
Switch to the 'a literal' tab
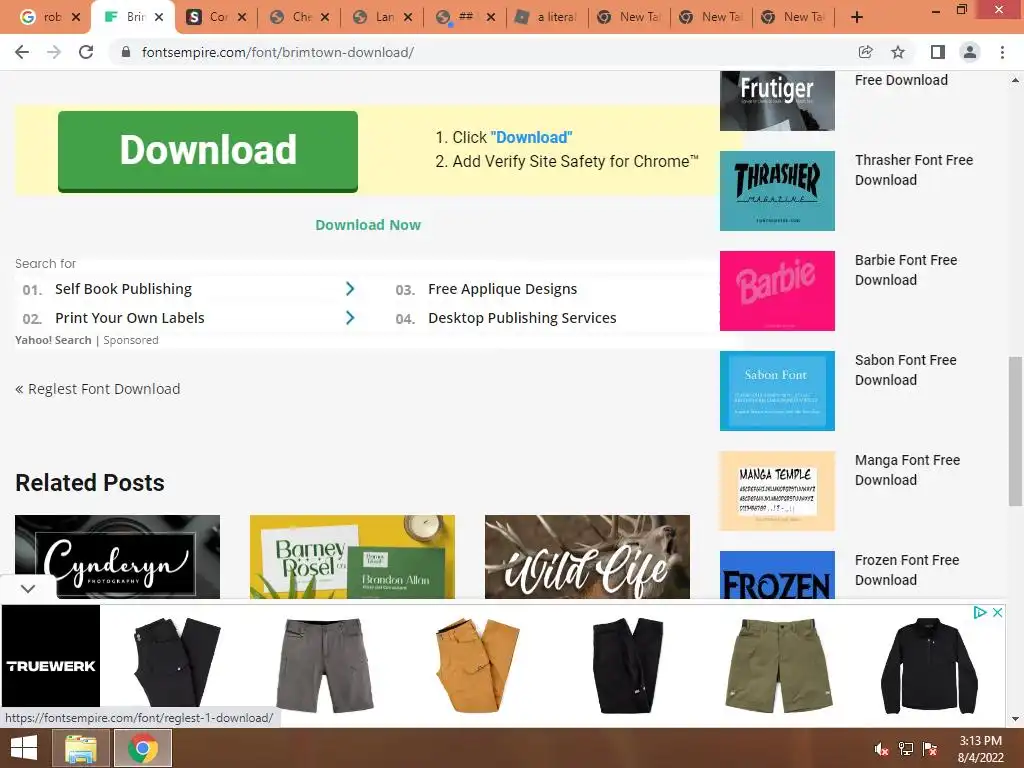point(547,18)
